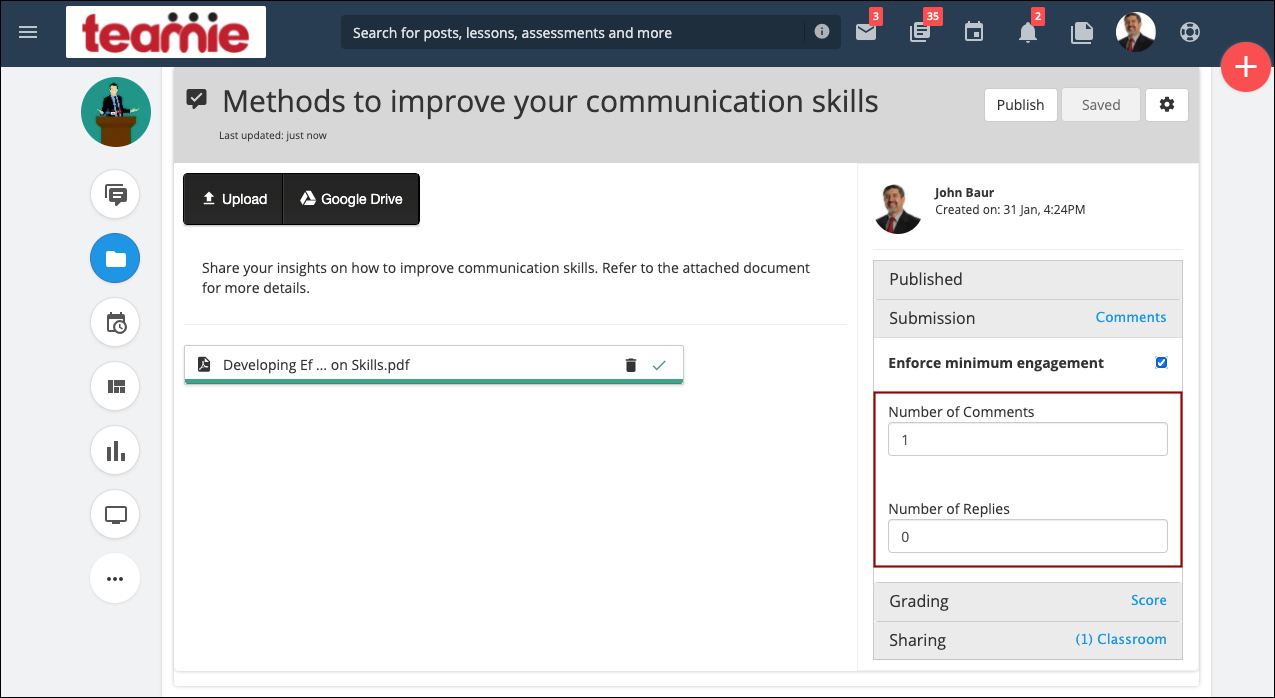Click the 'Created on: 31 Jan, 4:24PM' text
Image resolution: width=1275 pixels, height=698 pixels.
click(1010, 210)
